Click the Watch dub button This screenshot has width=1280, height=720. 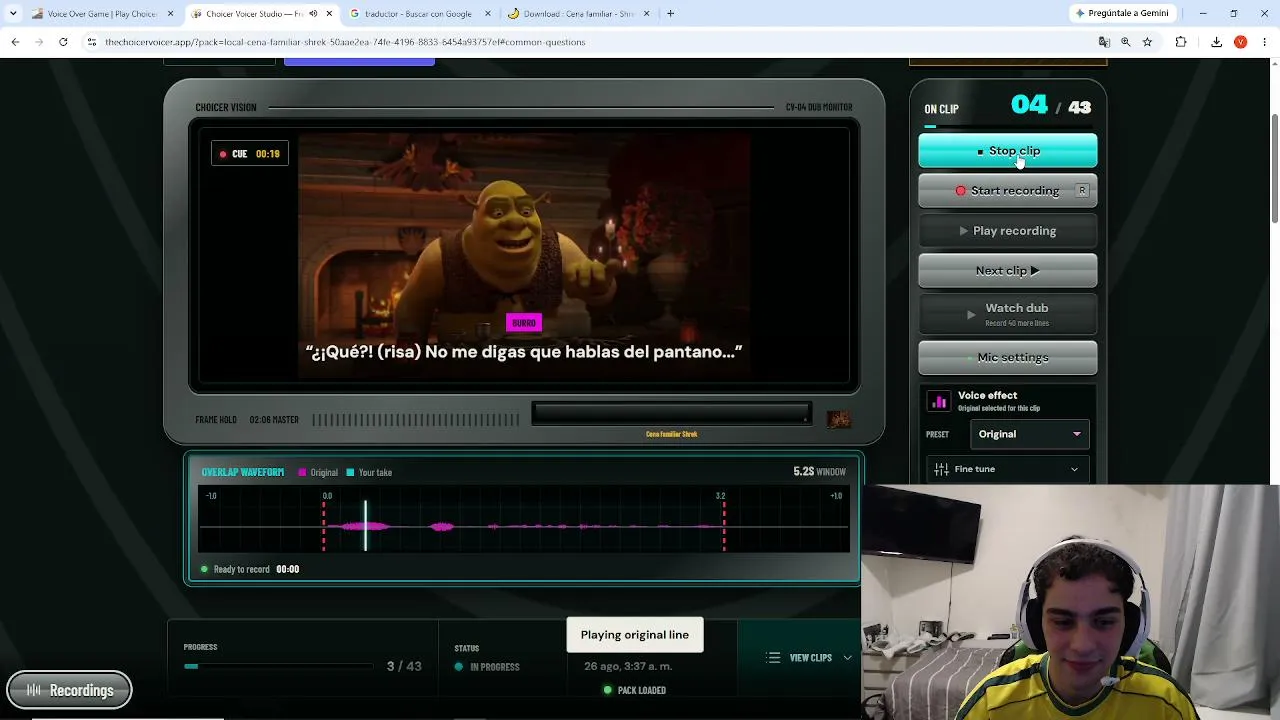[x=1007, y=314]
